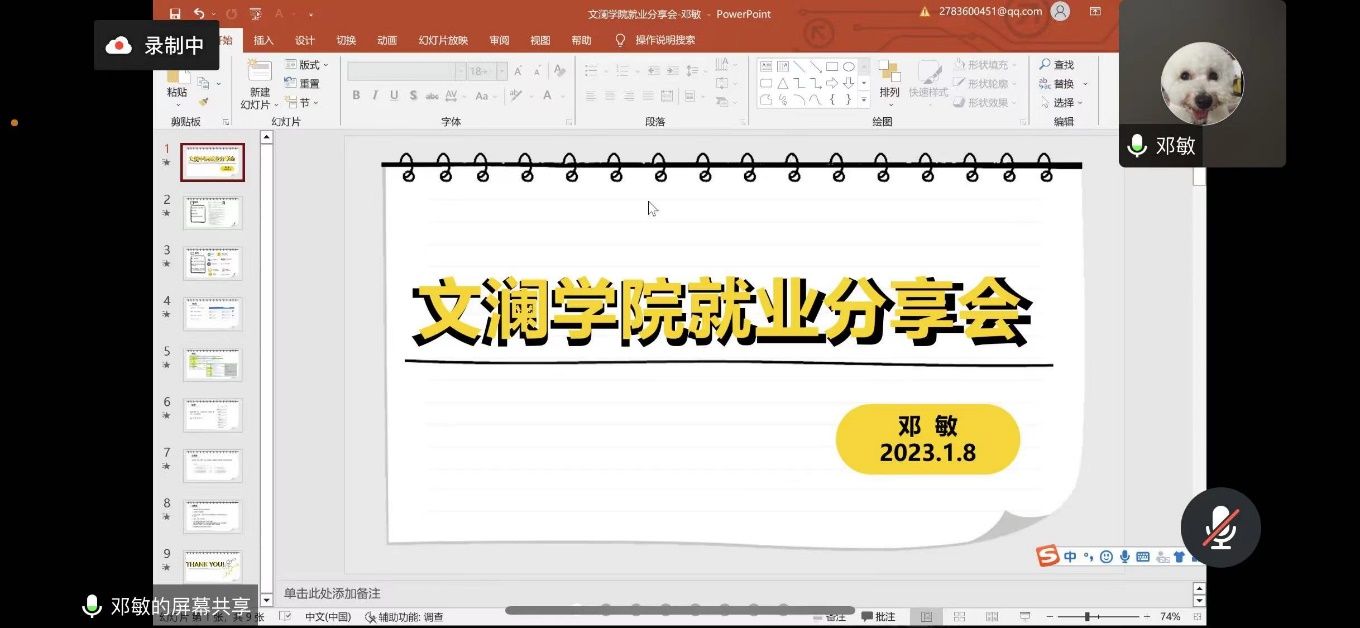The height and width of the screenshot is (628, 1360).
Task: Toggle the Comments (批注) pane
Action: [877, 617]
